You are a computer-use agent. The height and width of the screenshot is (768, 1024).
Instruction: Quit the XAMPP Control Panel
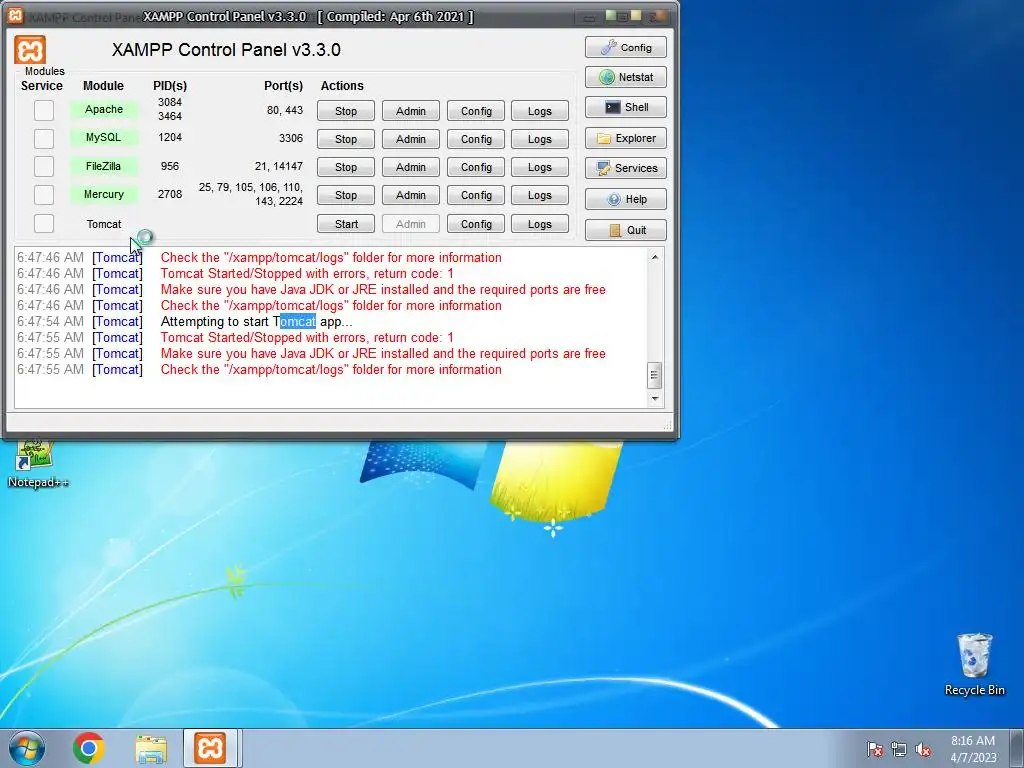click(626, 230)
